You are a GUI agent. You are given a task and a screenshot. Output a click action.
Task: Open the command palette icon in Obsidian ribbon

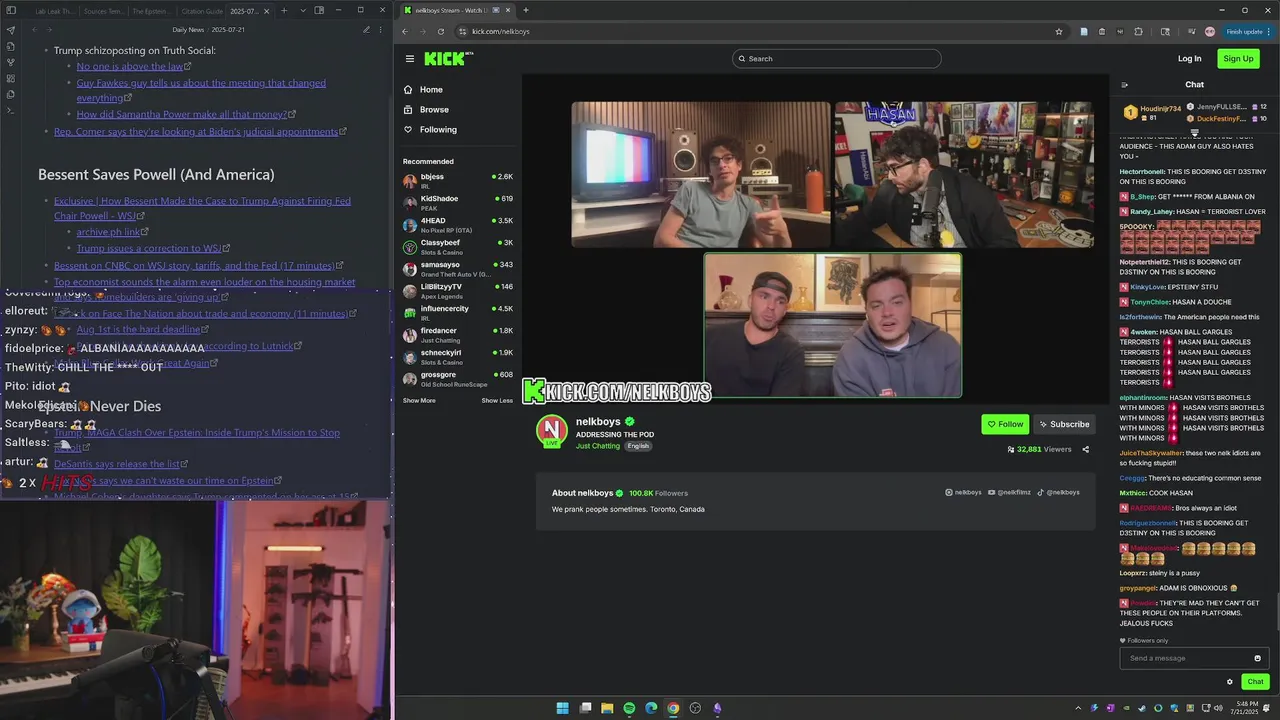11,110
